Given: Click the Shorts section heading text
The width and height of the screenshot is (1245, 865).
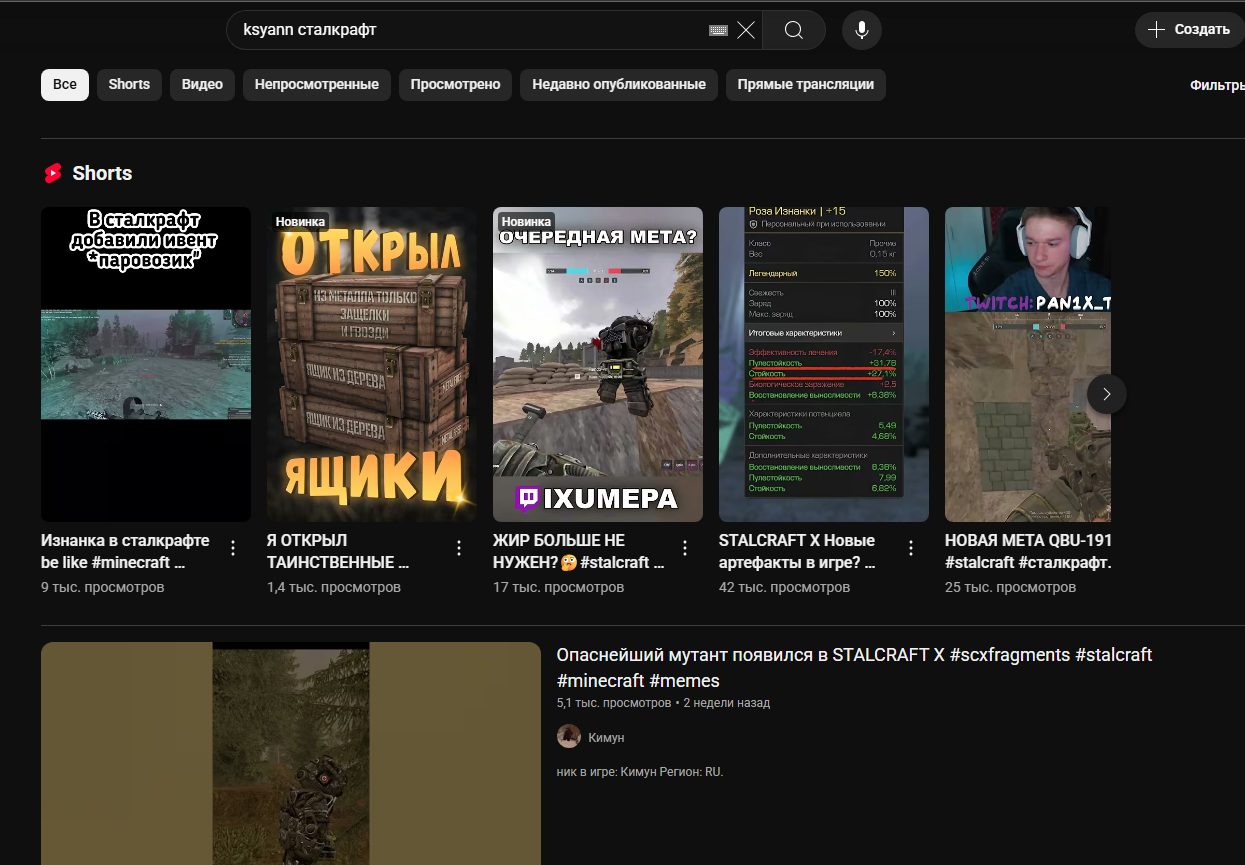Looking at the screenshot, I should pyautogui.click(x=102, y=173).
